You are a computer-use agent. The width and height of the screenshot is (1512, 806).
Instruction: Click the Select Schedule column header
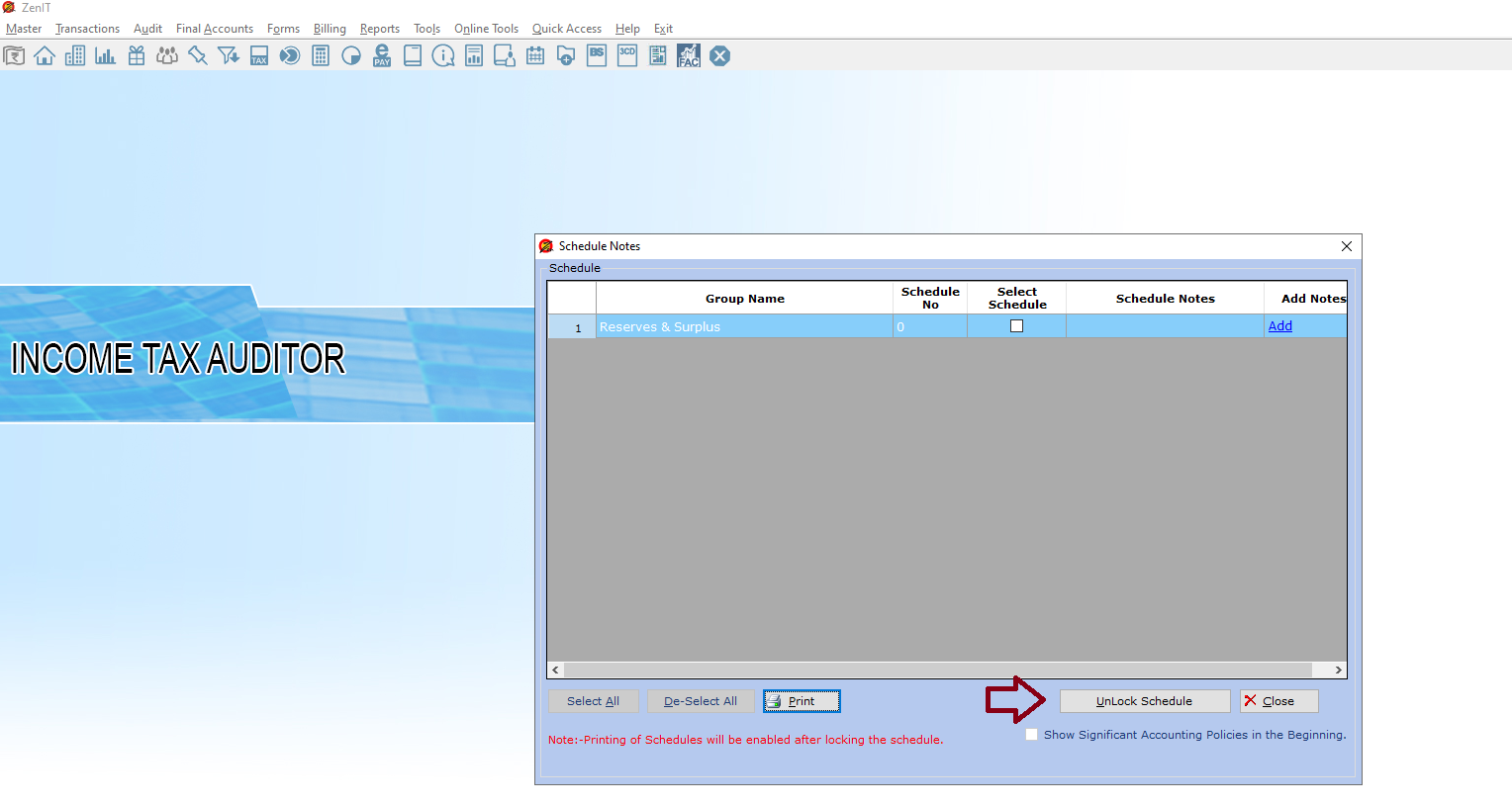[1017, 298]
